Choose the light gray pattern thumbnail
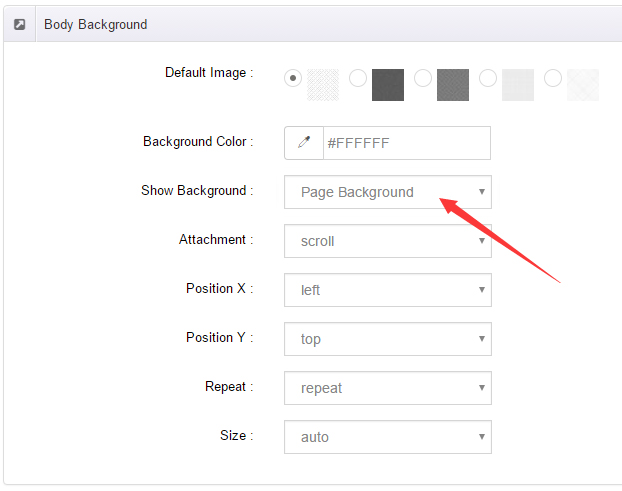Image resolution: width=622 pixels, height=491 pixels. 518,85
